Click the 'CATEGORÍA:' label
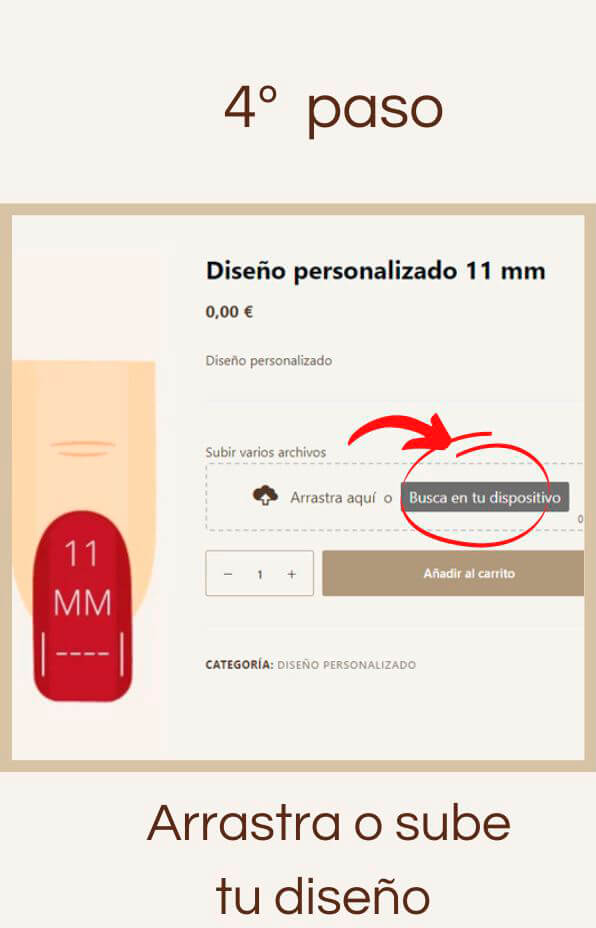 point(239,665)
